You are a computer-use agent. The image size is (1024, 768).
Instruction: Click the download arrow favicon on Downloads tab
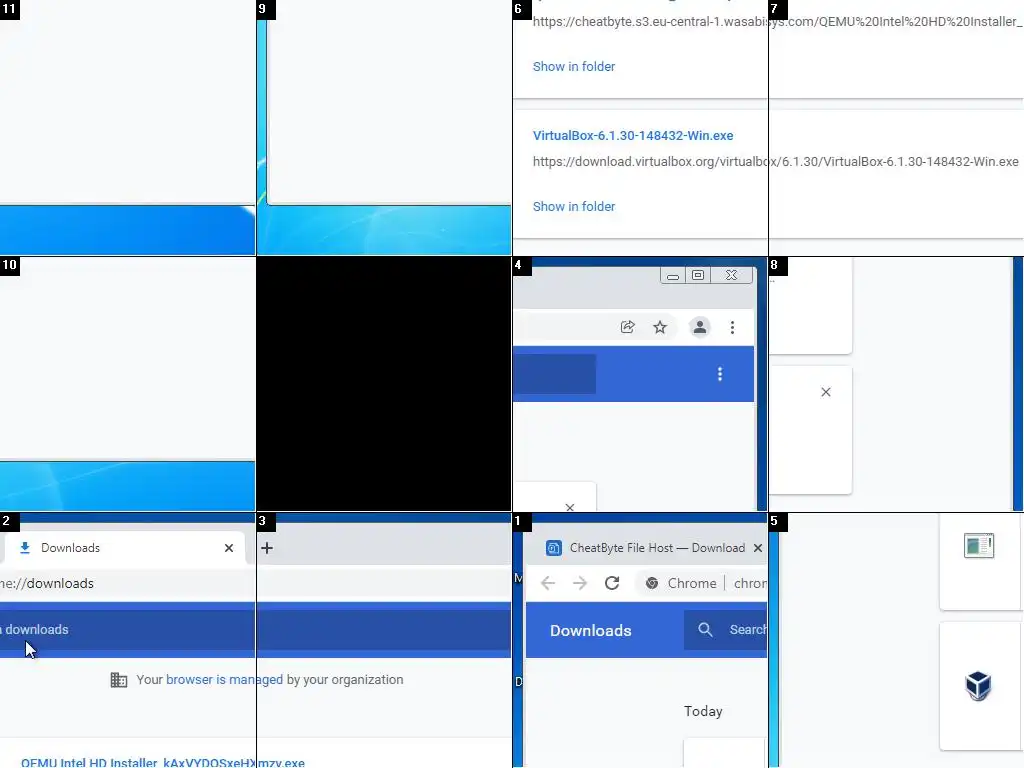25,548
